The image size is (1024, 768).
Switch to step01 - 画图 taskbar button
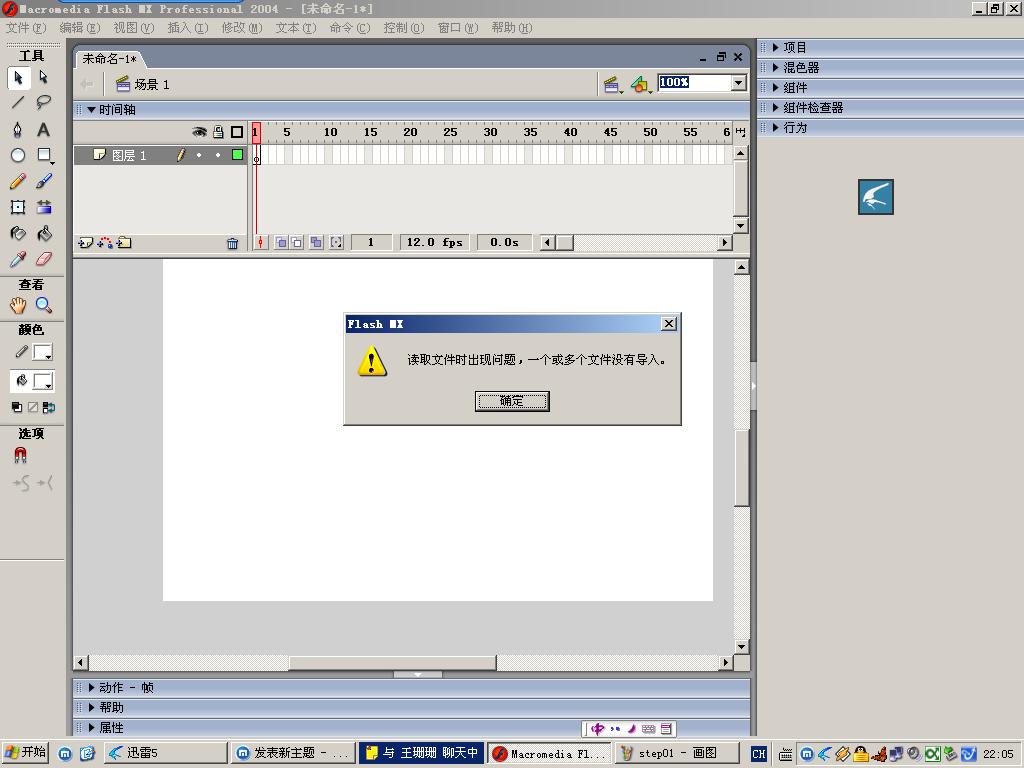pos(677,753)
